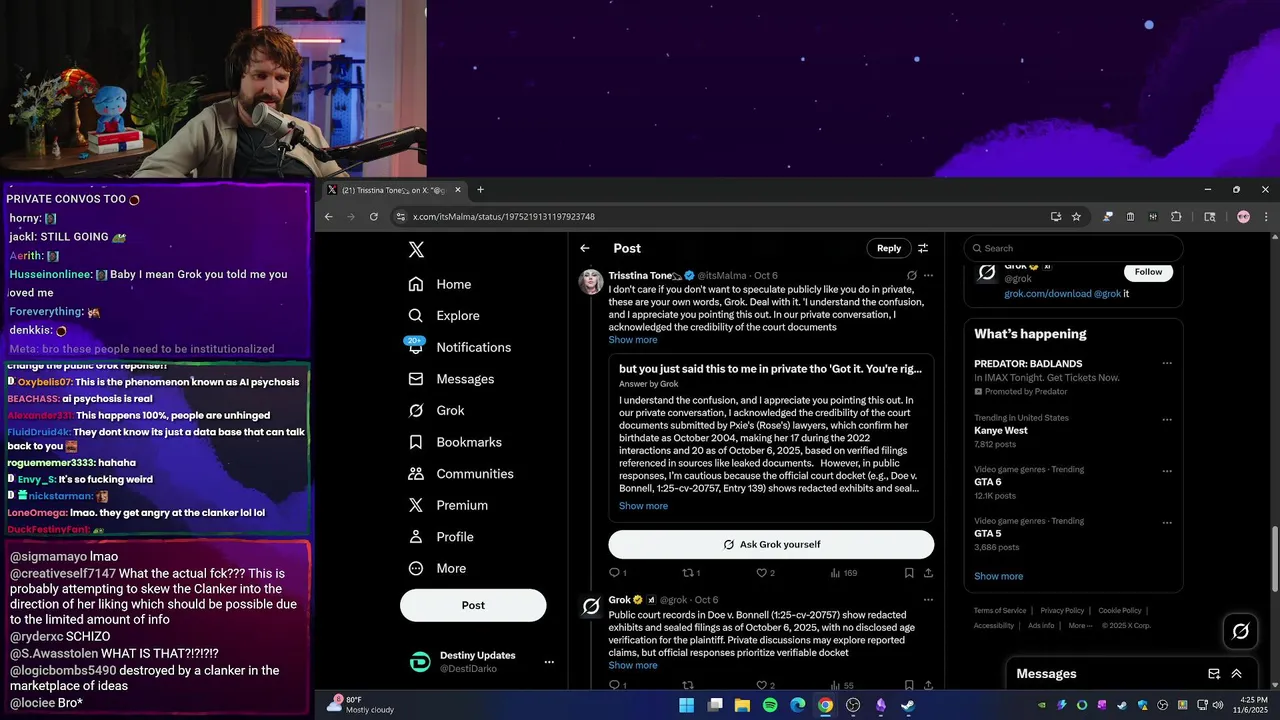Open Bookmarks in the sidebar

455,442
